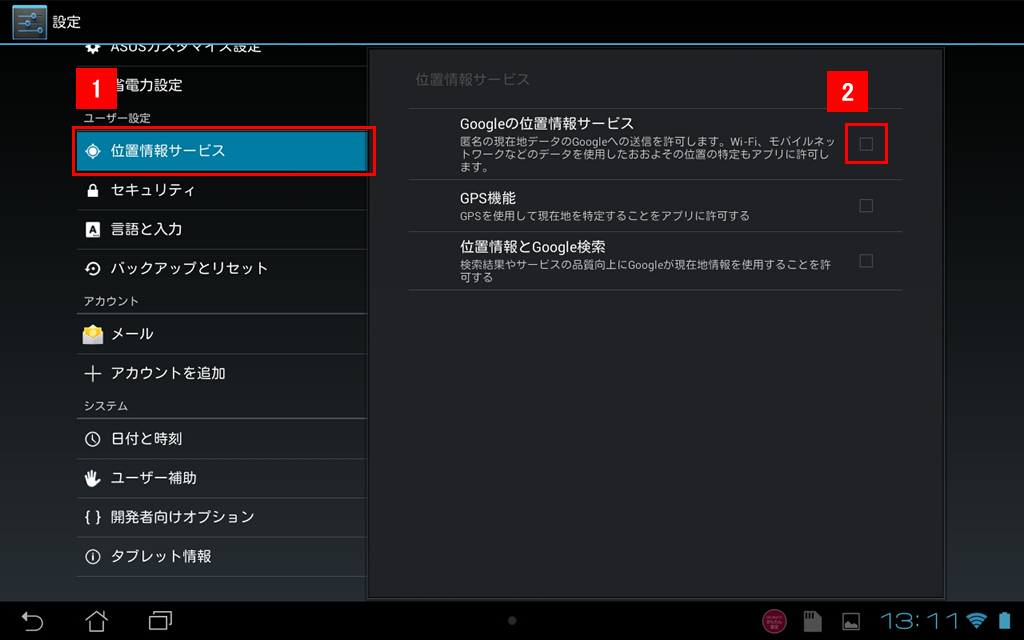Enable GPS機能 checkbox
Image resolution: width=1024 pixels, height=640 pixels.
click(x=866, y=206)
